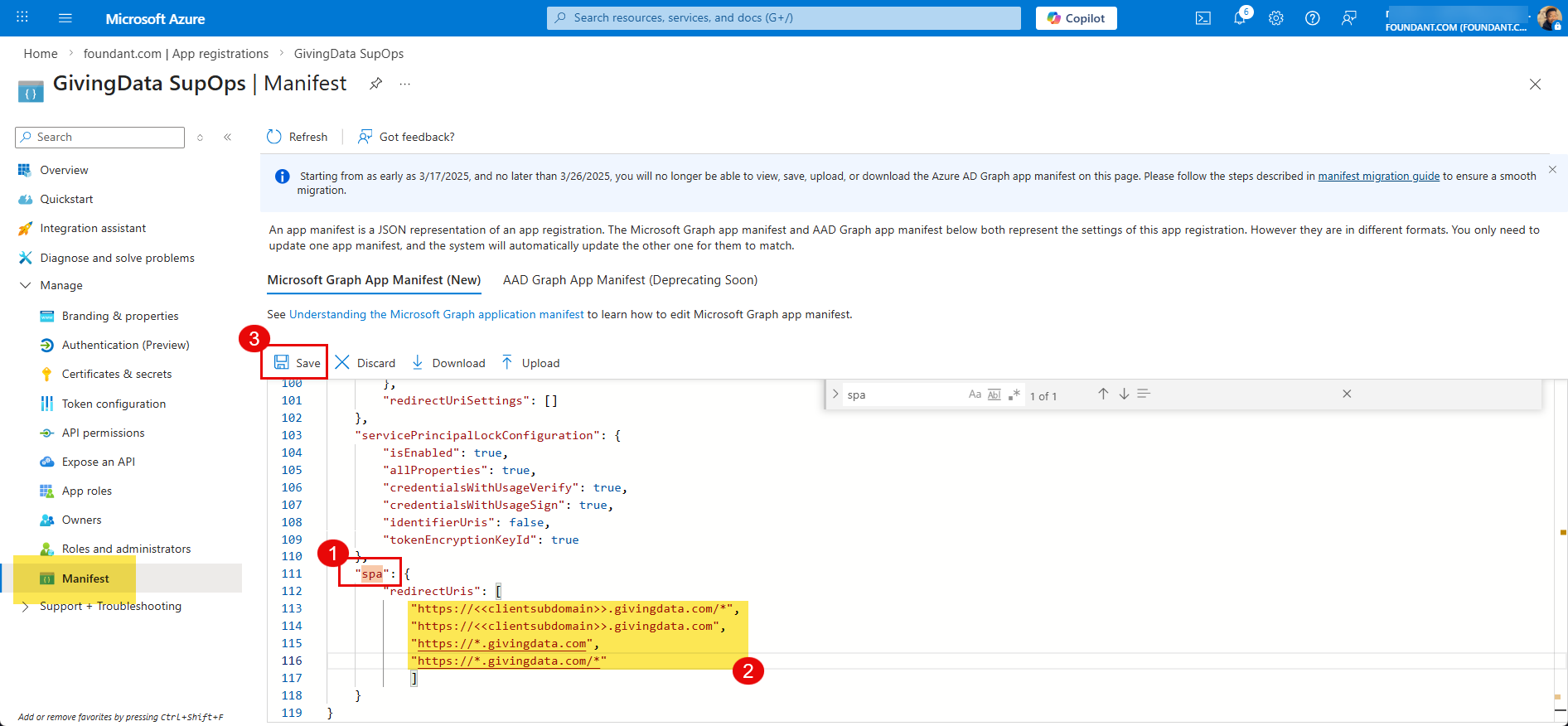Click the global search resources box
The height and width of the screenshot is (726, 1568).
coord(783,17)
